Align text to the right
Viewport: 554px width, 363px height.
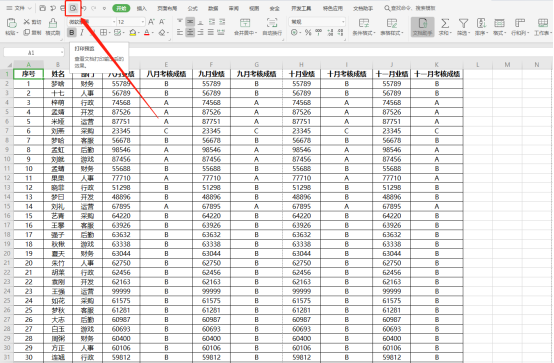201,33
